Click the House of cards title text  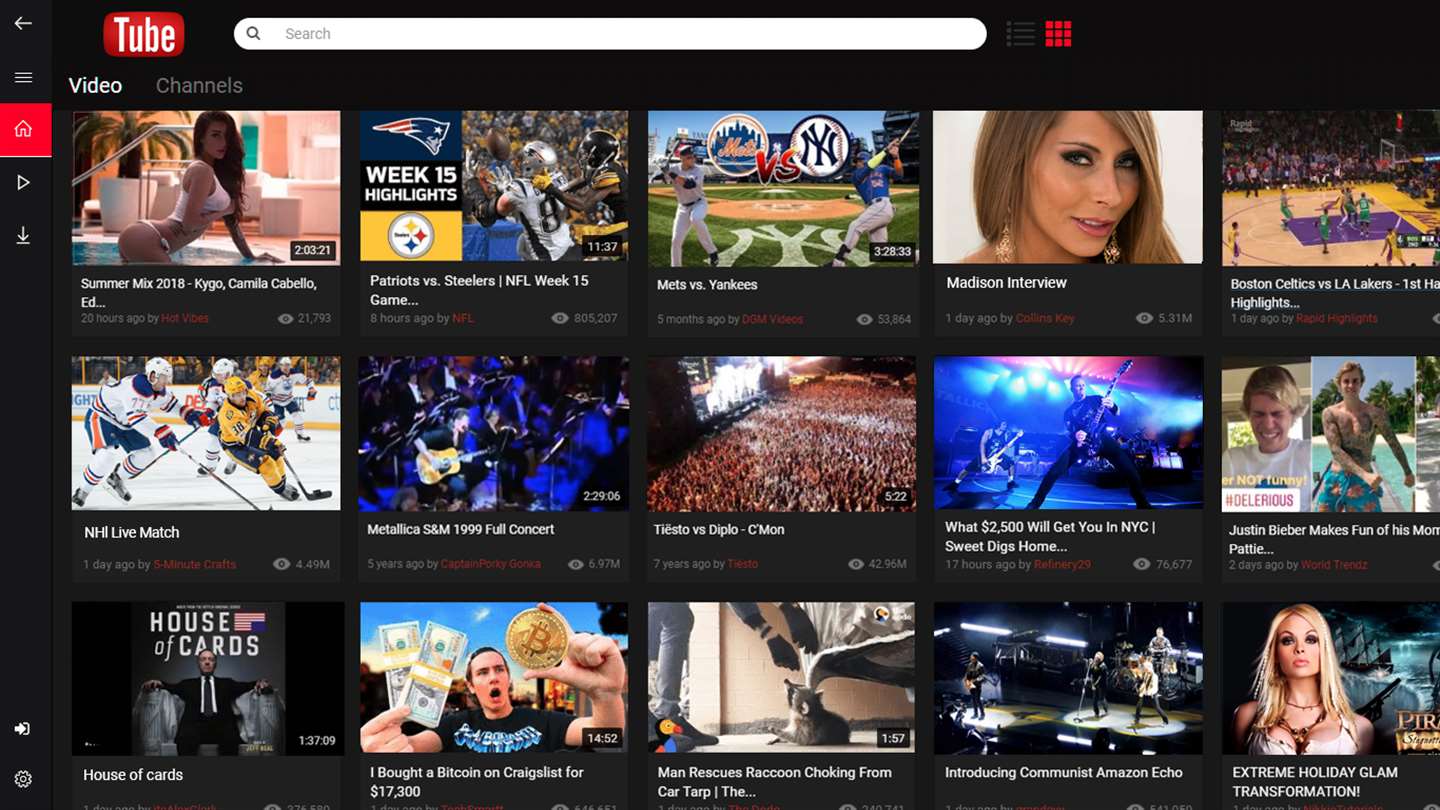[x=133, y=775]
